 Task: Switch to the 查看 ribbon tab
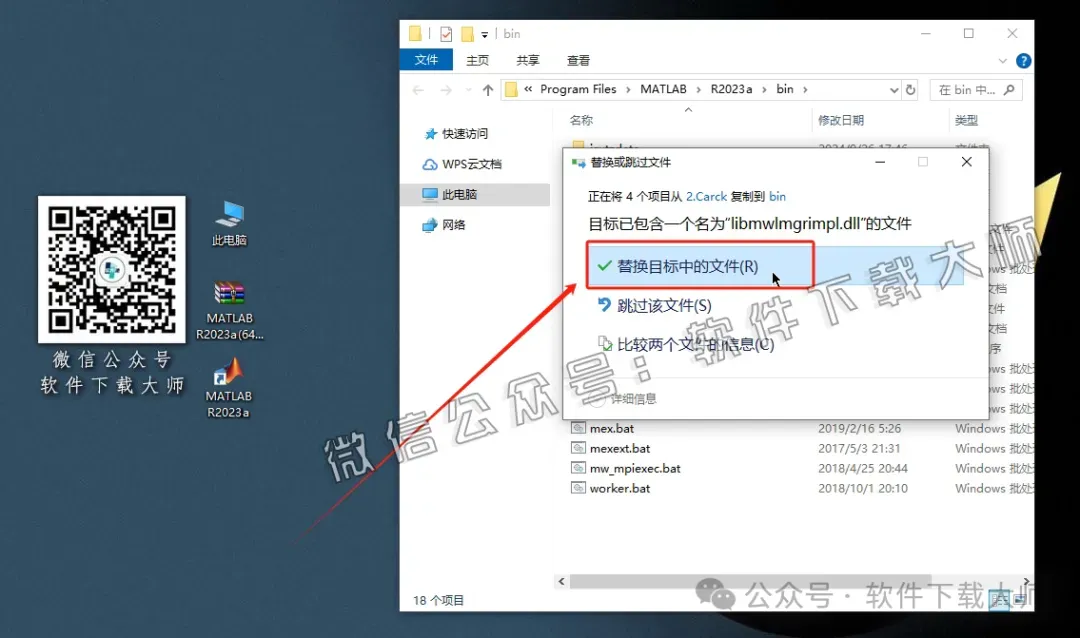pyautogui.click(x=578, y=61)
